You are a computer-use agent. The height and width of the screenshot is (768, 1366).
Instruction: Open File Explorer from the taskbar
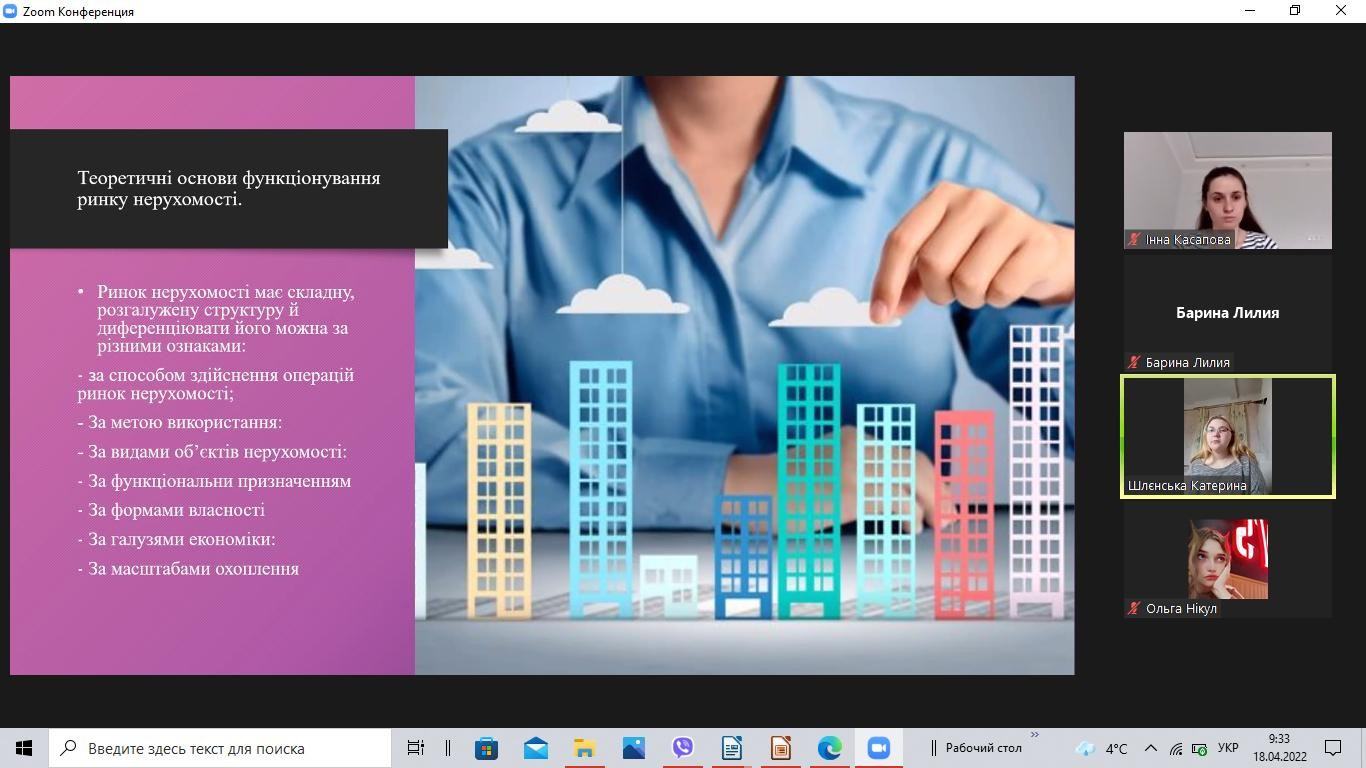click(x=584, y=748)
